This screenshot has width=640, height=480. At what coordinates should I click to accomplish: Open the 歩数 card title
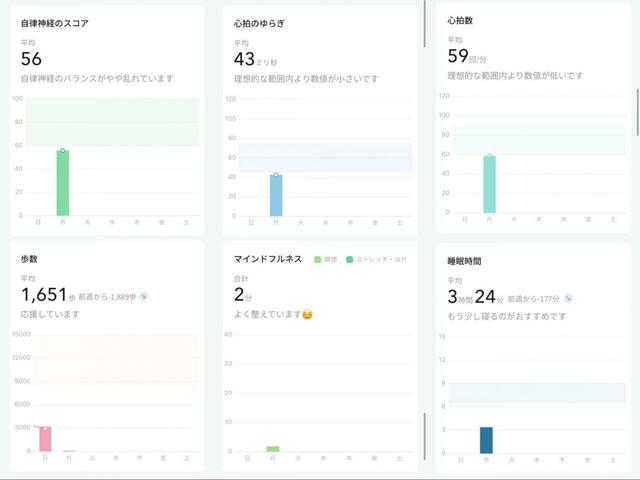coord(29,258)
